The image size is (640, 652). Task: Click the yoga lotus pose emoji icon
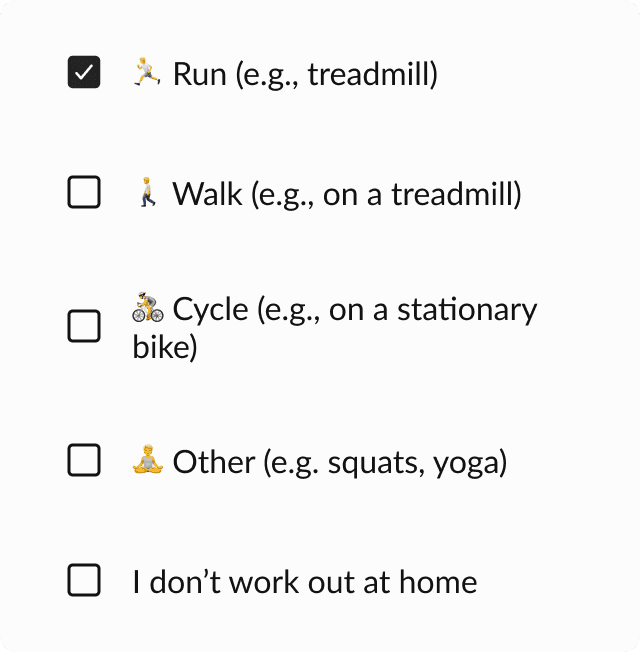pyautogui.click(x=148, y=459)
